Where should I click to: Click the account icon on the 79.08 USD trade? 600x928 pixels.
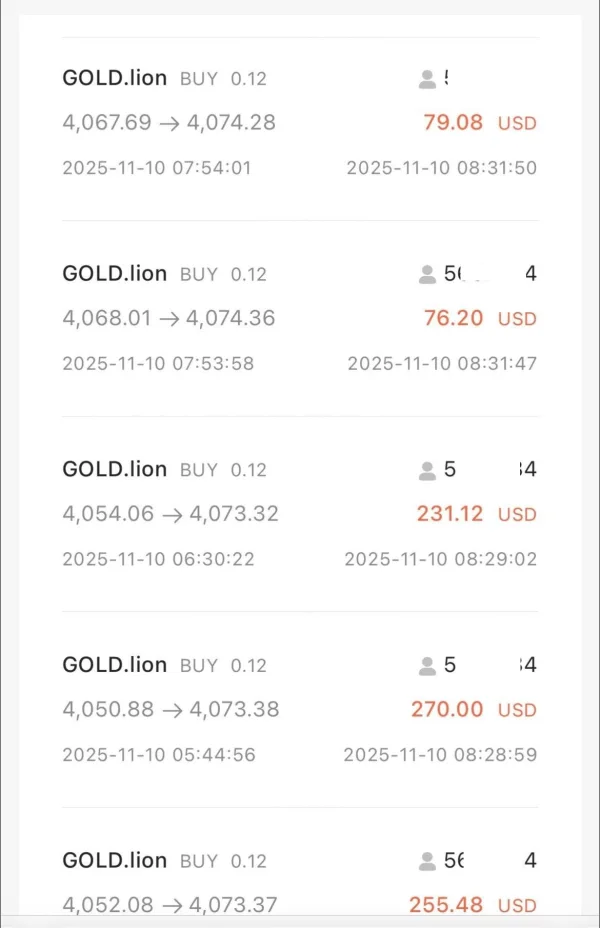coord(427,79)
